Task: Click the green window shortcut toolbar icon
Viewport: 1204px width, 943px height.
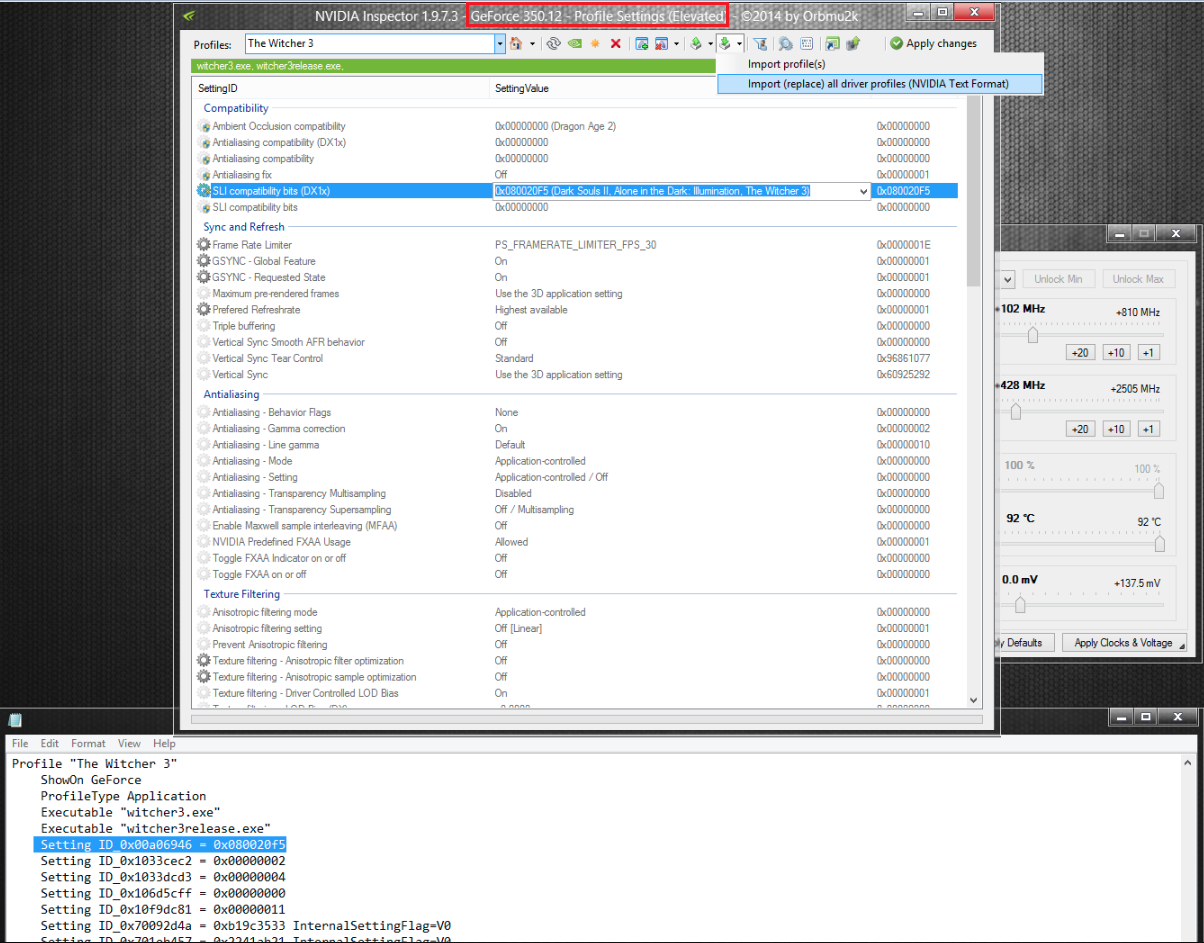Action: tap(832, 44)
